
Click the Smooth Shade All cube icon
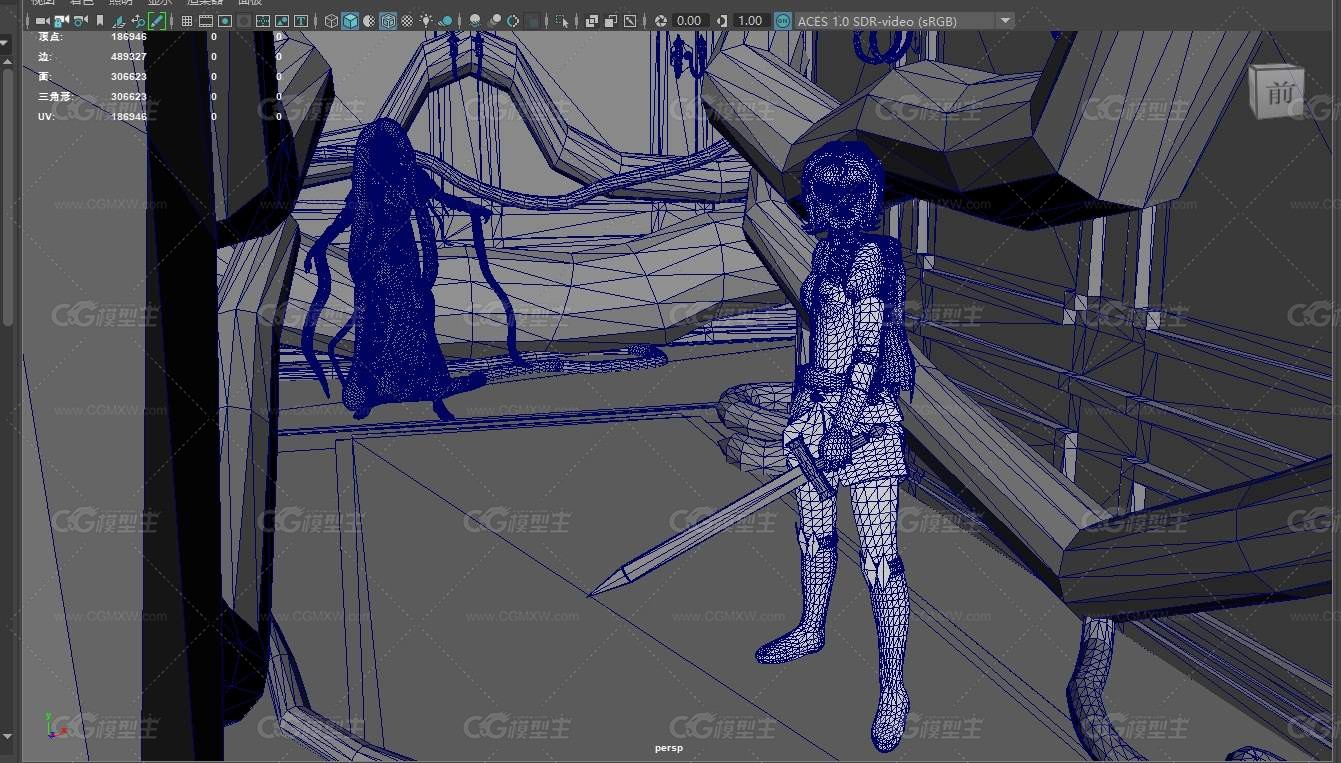tap(350, 20)
